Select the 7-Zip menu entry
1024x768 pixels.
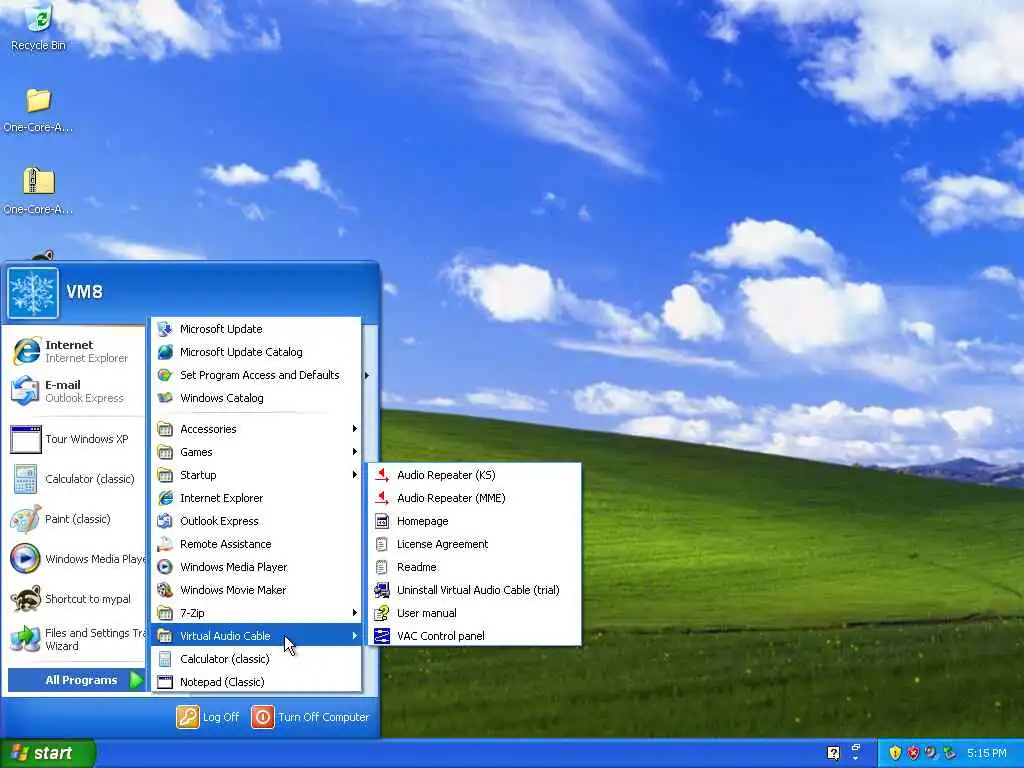[x=257, y=613]
